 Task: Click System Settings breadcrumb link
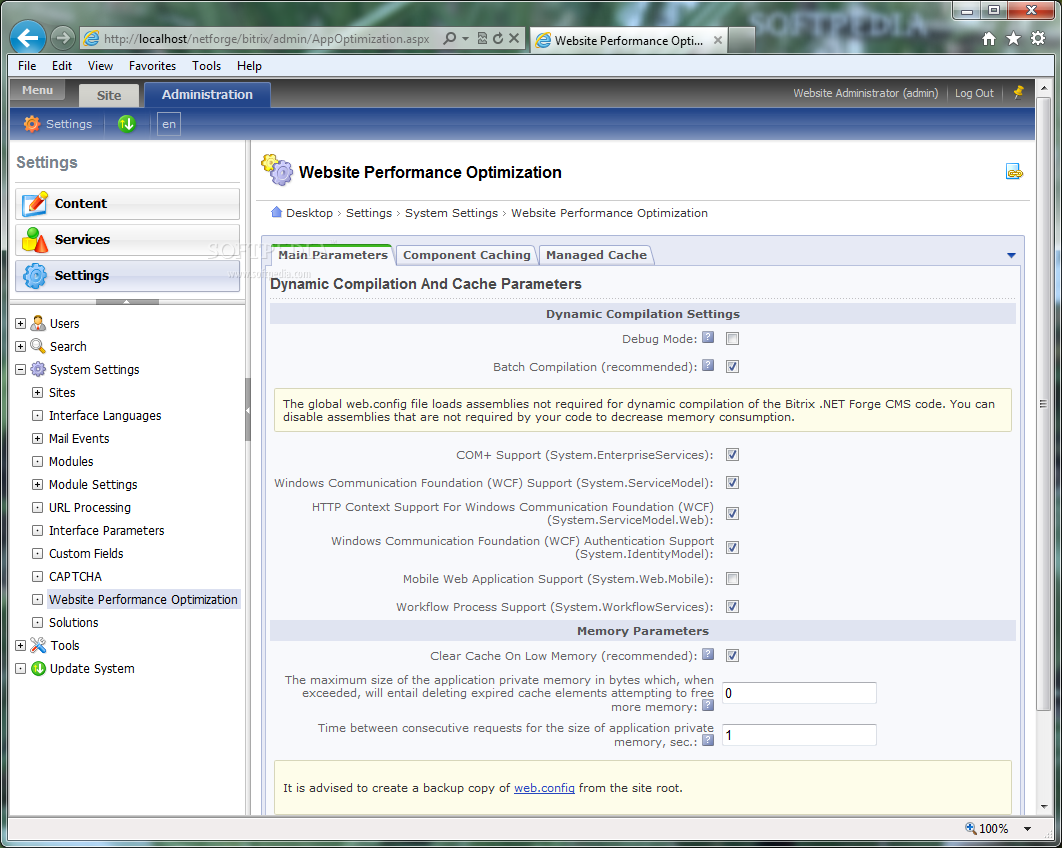(x=451, y=213)
